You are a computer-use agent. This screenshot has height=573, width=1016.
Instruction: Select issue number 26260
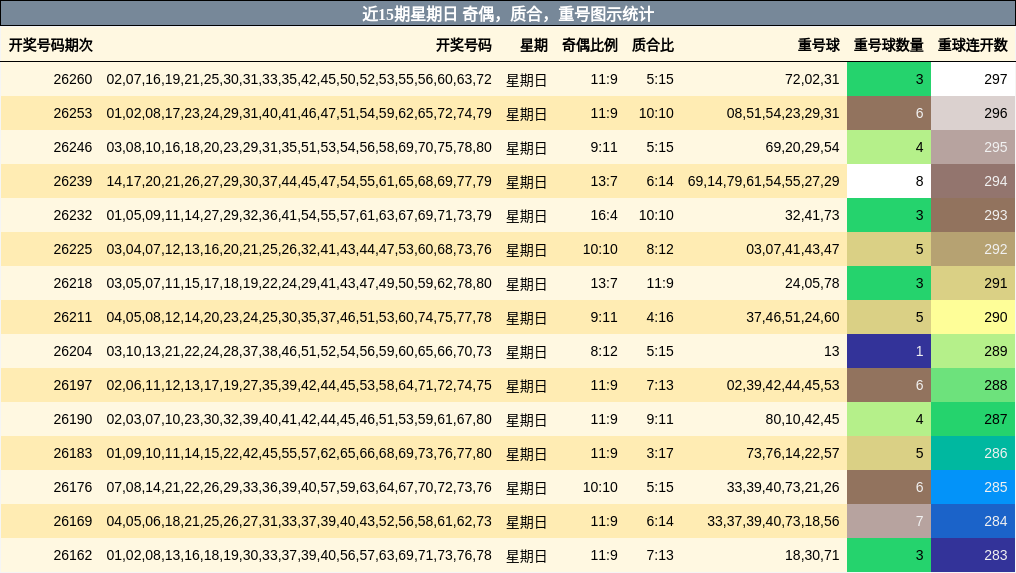tap(73, 79)
